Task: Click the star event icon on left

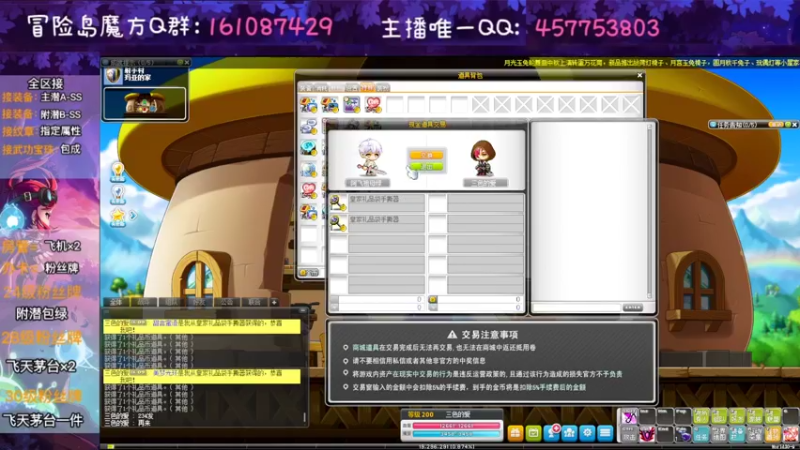Action: point(118,217)
